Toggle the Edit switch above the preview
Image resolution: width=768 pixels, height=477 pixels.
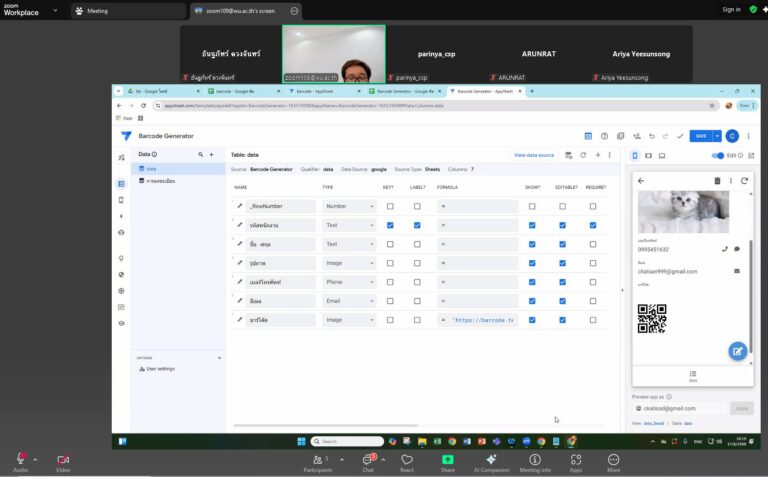pyautogui.click(x=718, y=155)
